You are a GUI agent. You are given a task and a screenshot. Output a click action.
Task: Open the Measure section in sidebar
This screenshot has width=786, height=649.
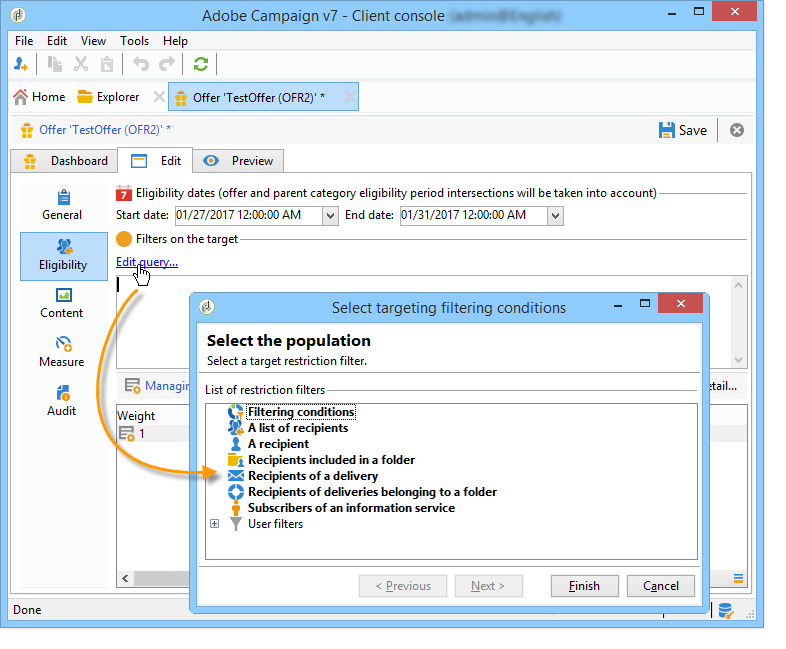tap(62, 352)
